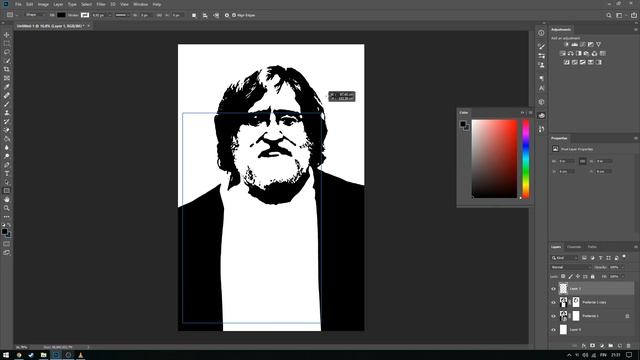This screenshot has height=360, width=640.
Task: Open the stroke line type dropdown
Action: point(122,15)
